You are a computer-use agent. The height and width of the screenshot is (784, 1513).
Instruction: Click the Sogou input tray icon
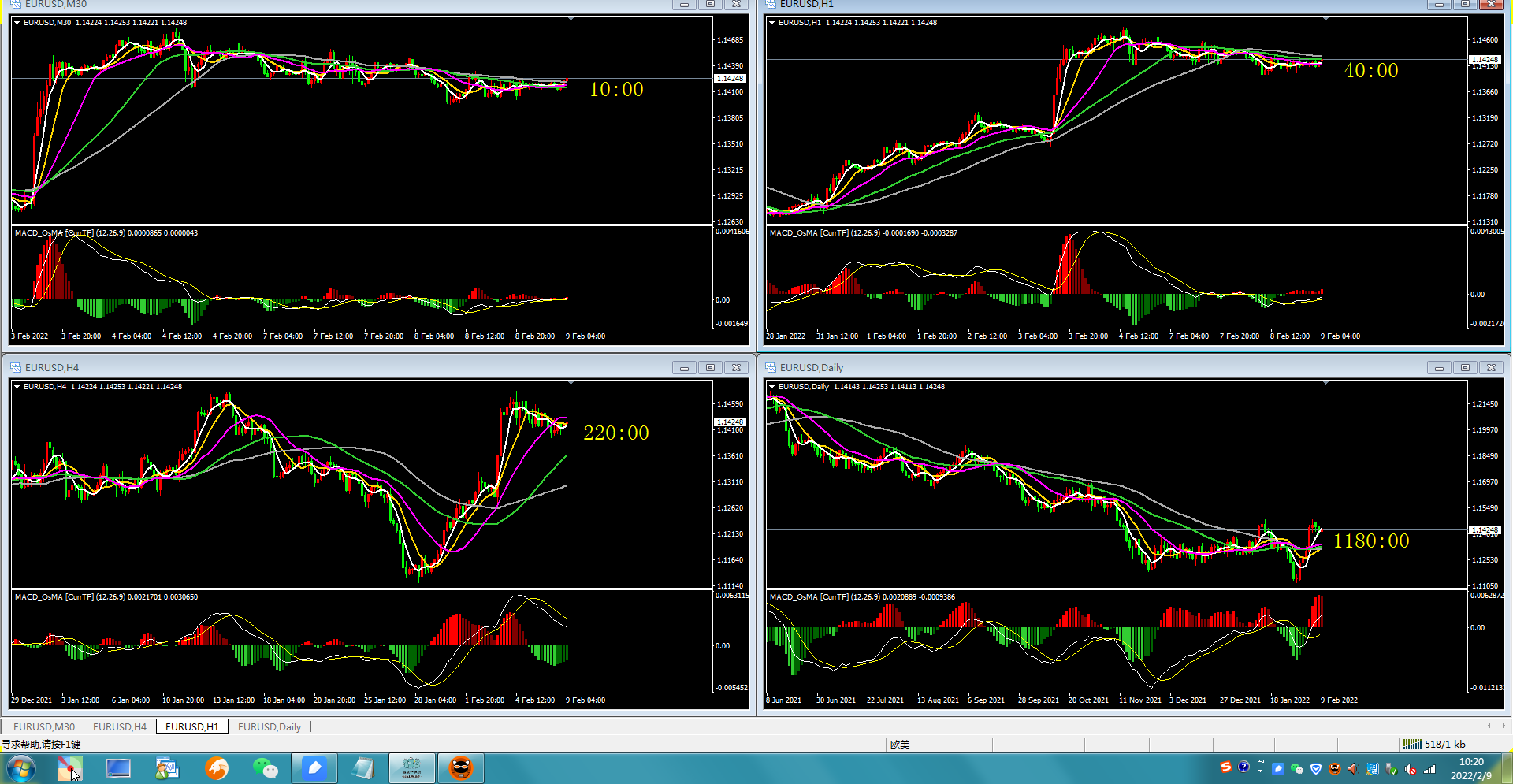click(1225, 767)
